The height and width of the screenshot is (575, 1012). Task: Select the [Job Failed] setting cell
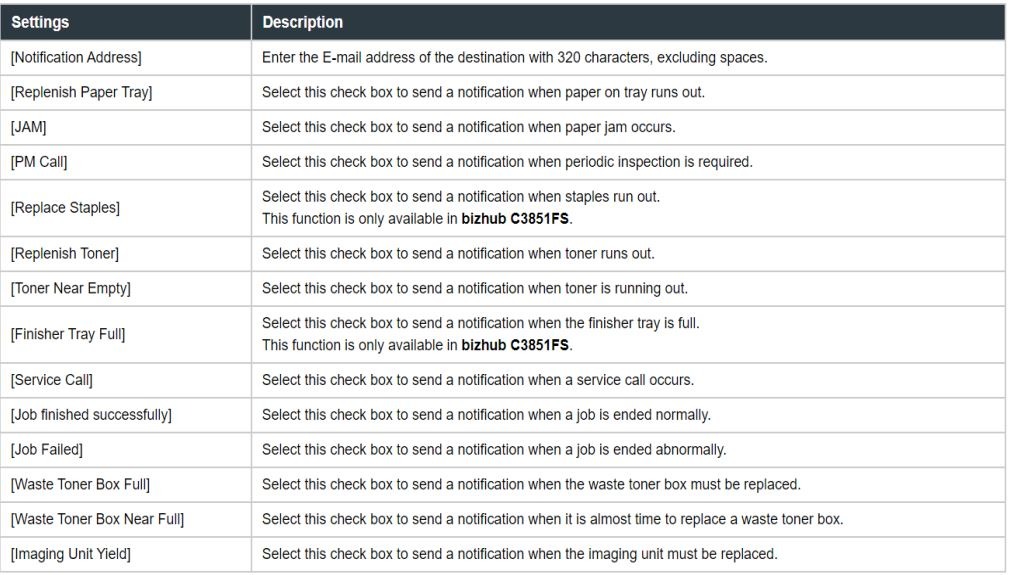(x=46, y=450)
